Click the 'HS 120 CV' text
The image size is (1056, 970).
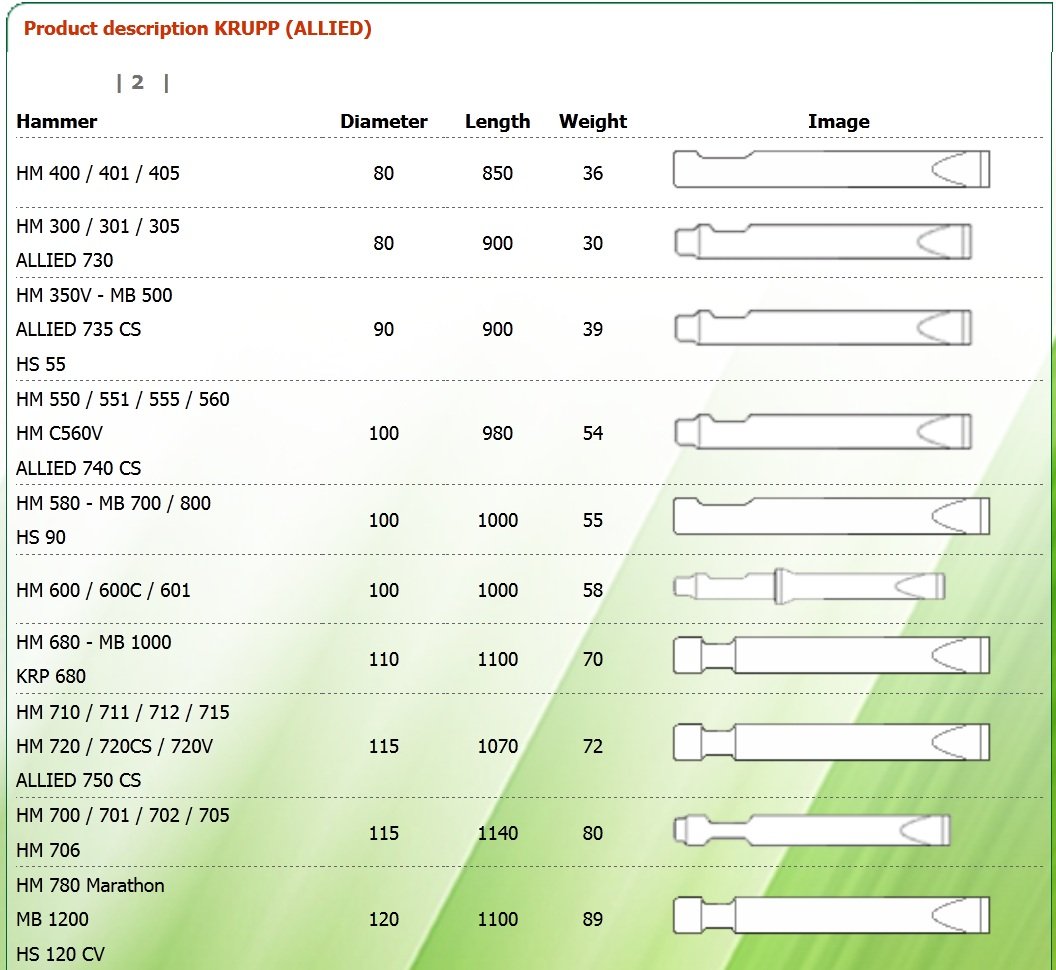click(61, 955)
